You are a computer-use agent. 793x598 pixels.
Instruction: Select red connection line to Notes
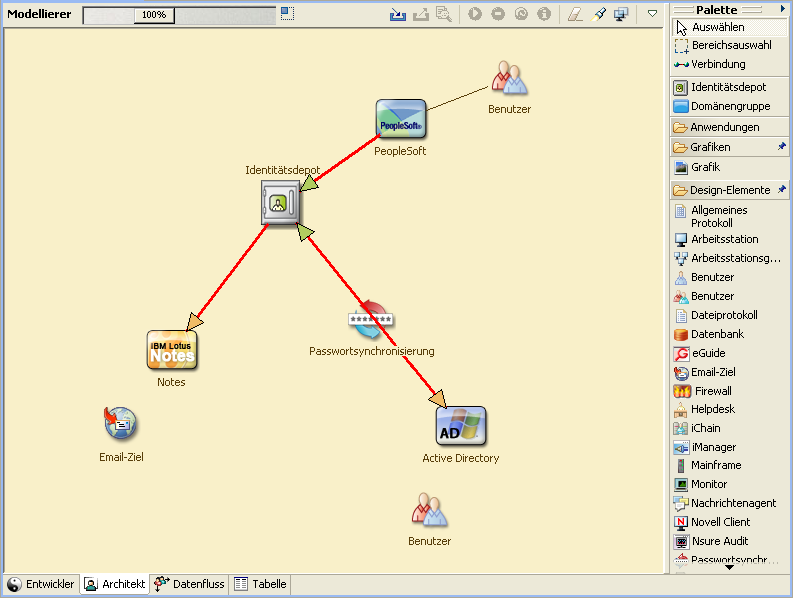point(233,273)
